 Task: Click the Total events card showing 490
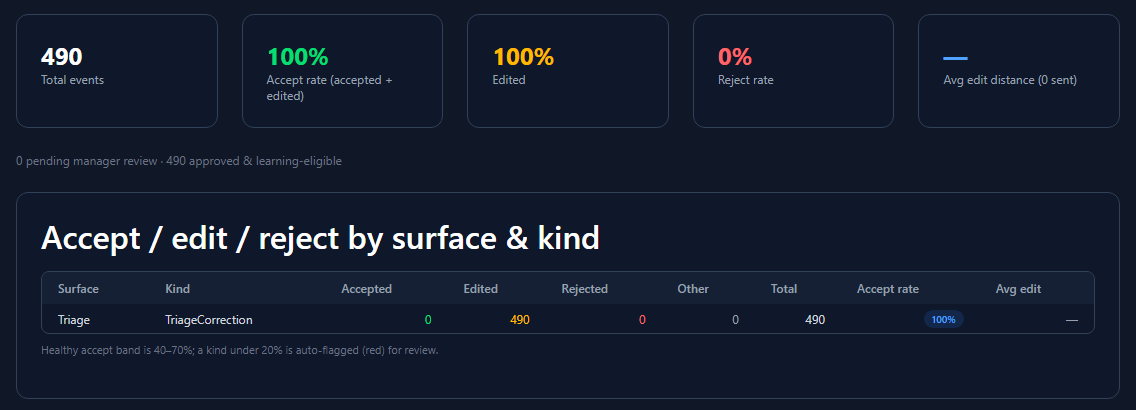pyautogui.click(x=117, y=71)
